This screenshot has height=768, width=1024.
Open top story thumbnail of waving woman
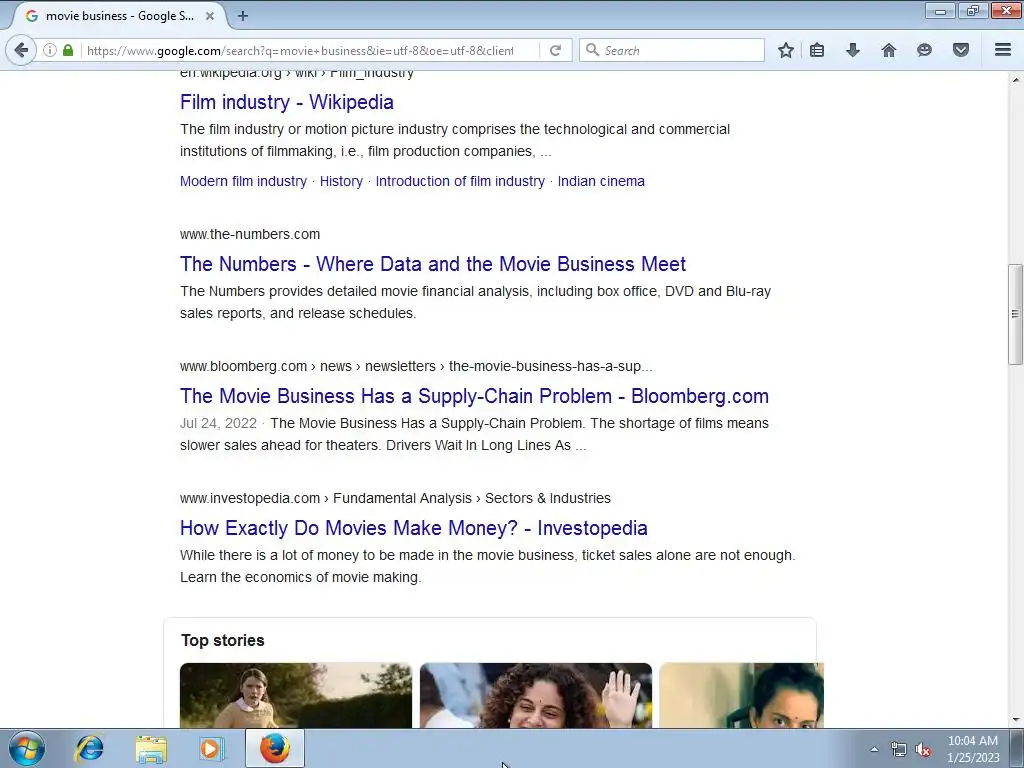click(x=536, y=696)
